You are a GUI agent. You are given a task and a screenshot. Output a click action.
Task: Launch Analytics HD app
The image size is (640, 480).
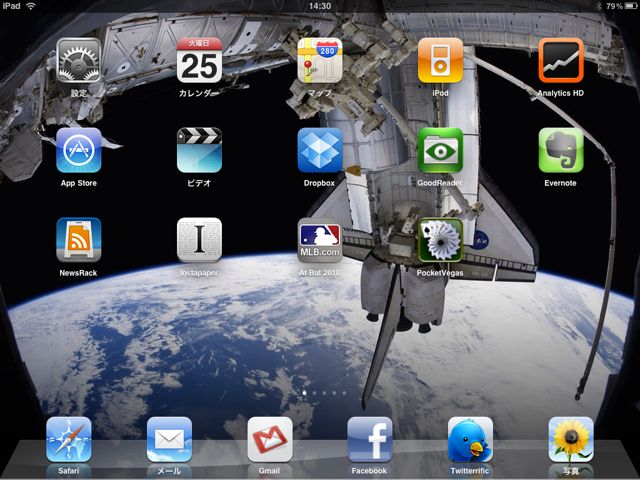pos(561,60)
